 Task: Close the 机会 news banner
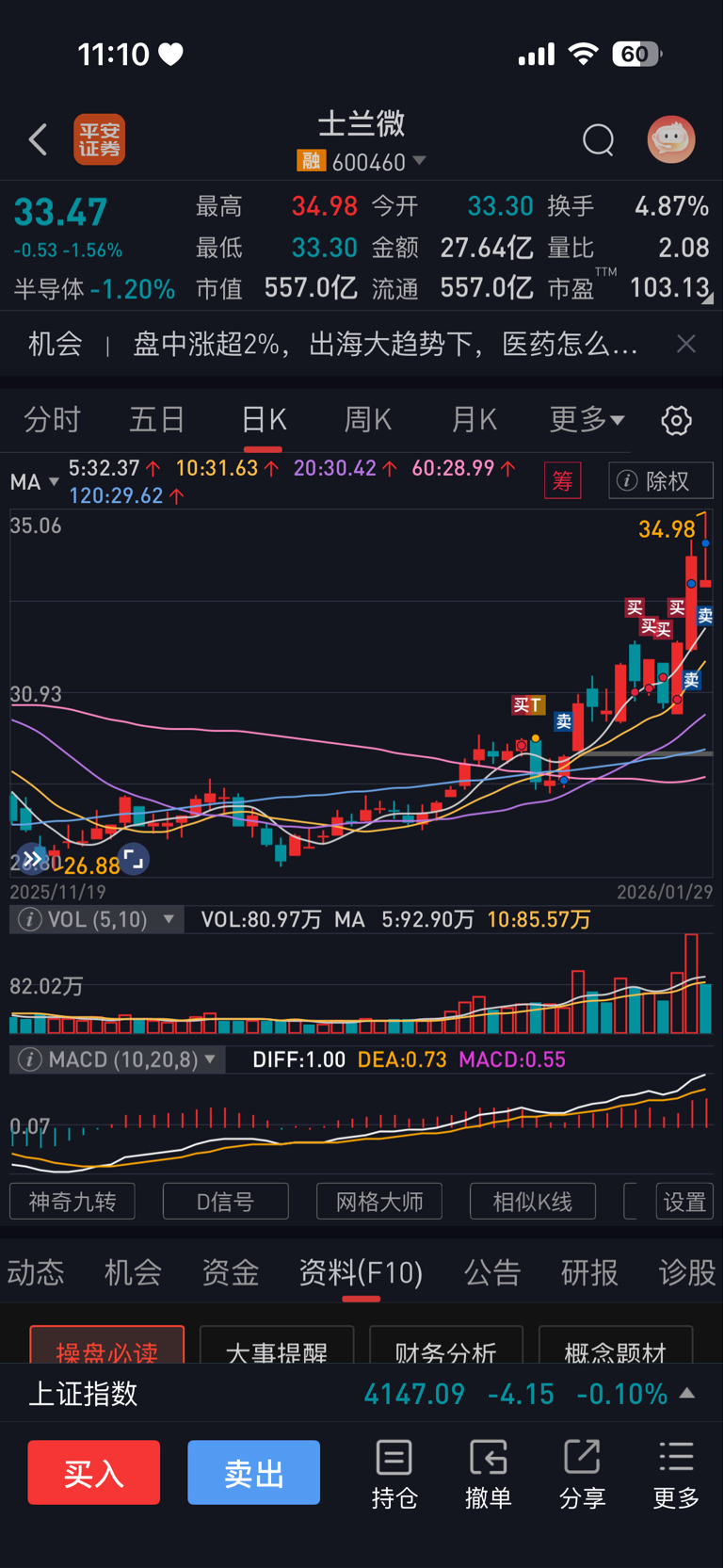point(686,344)
